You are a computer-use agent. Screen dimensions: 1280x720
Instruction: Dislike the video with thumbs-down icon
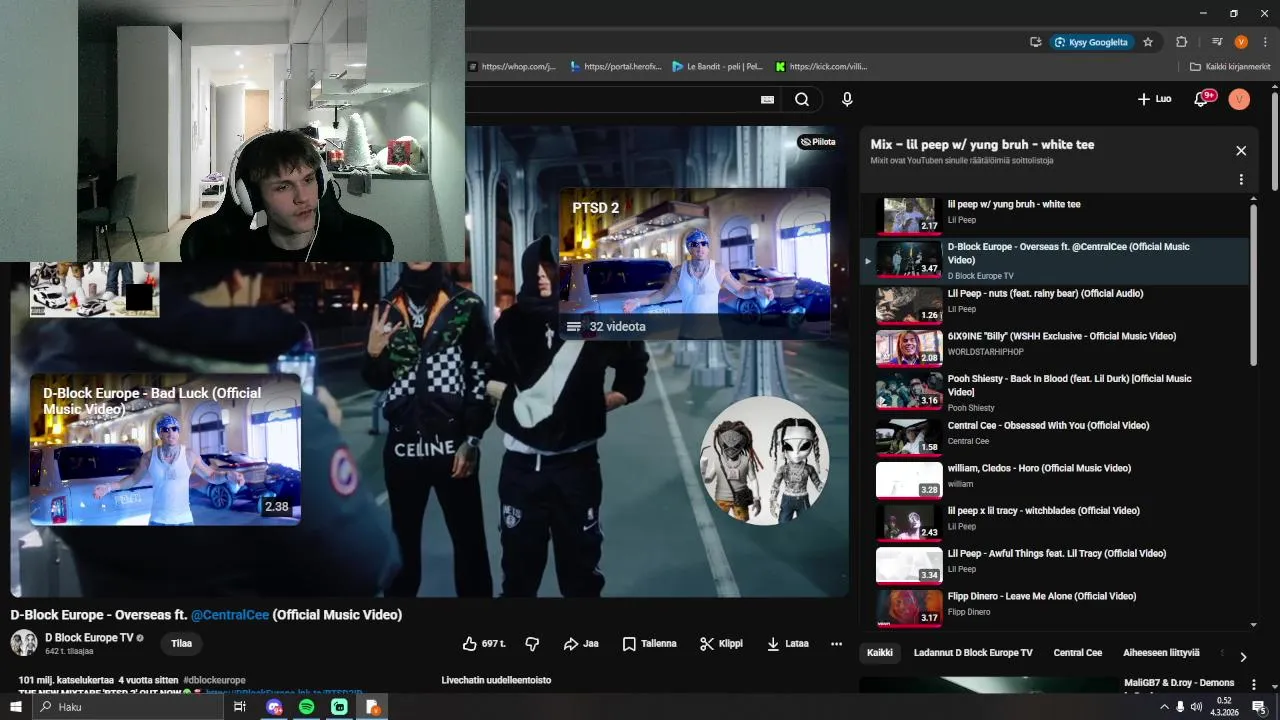point(532,644)
